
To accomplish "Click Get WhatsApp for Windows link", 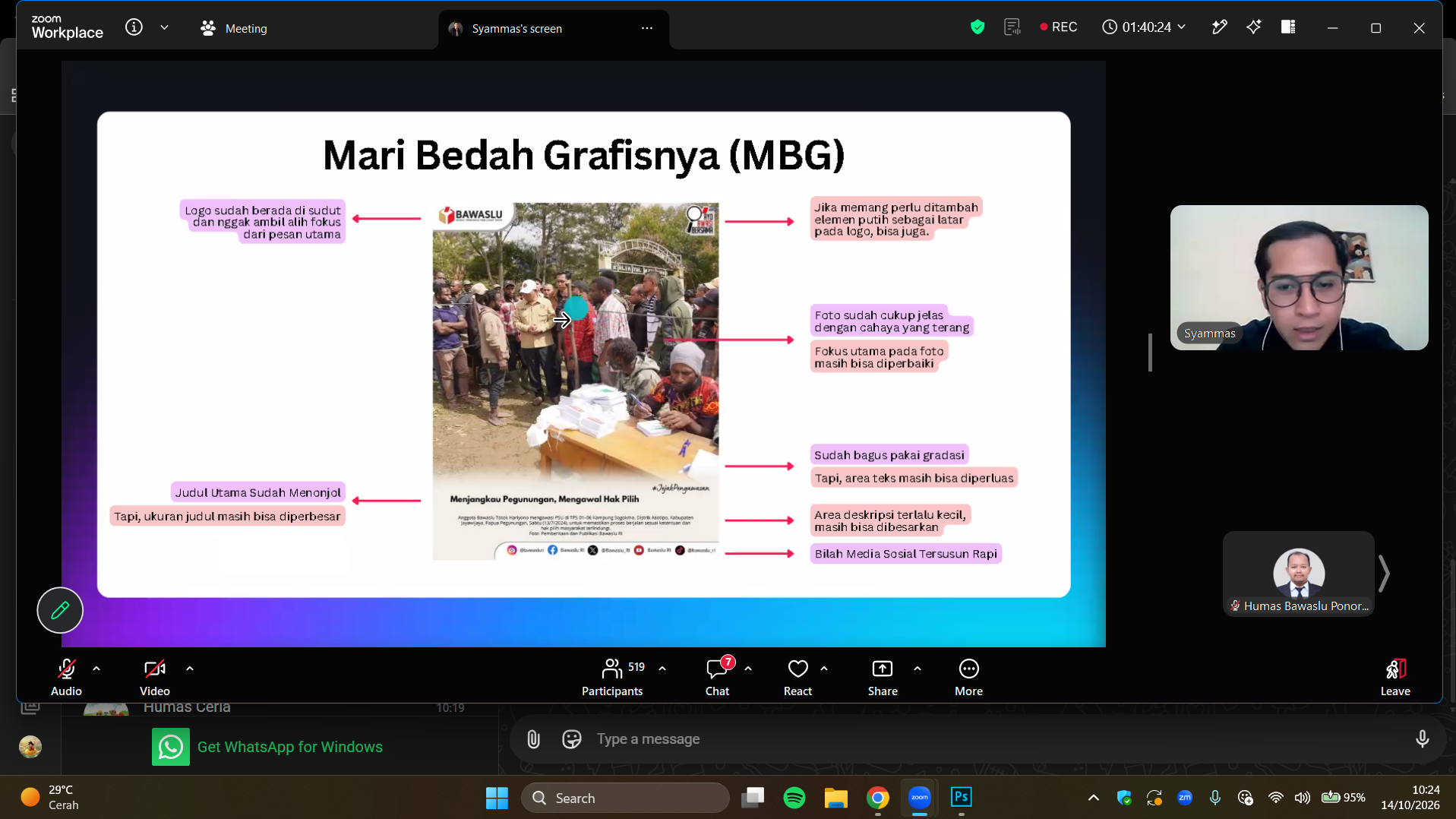I will (289, 747).
